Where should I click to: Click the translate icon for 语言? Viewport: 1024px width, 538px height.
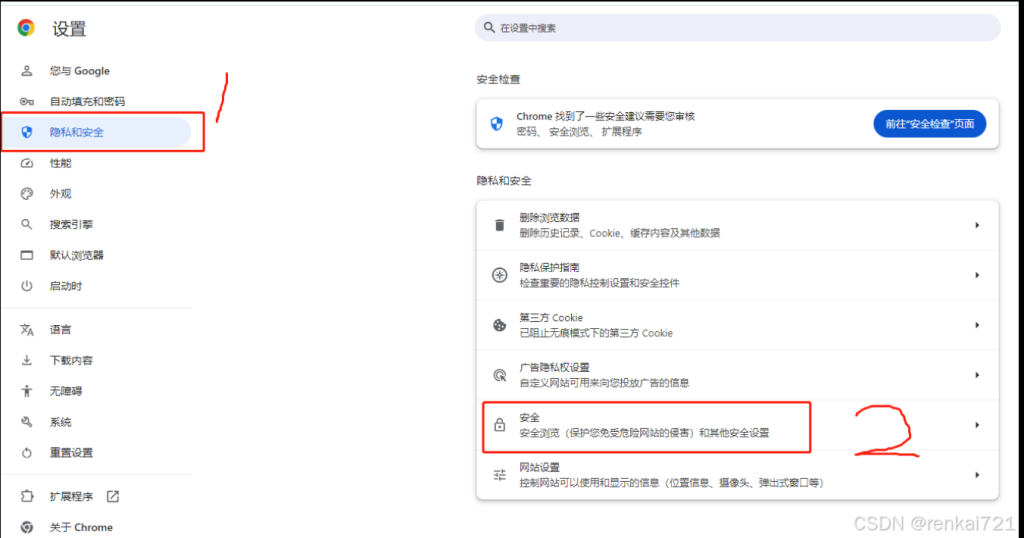27,330
